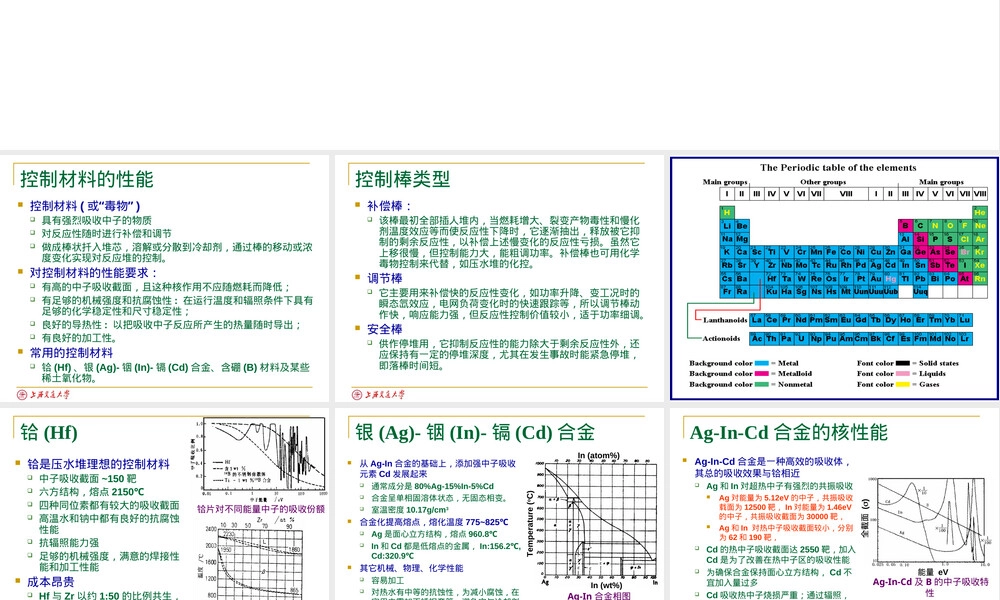This screenshot has width=1000, height=600.
Task: Click the university logo on 控制棒类型 slide
Action: [x=378, y=395]
